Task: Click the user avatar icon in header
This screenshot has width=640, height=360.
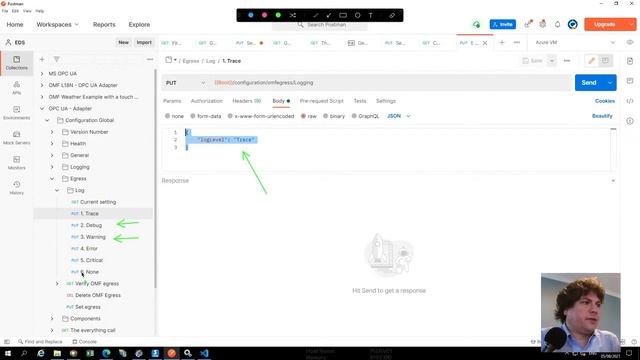Action: [573, 24]
